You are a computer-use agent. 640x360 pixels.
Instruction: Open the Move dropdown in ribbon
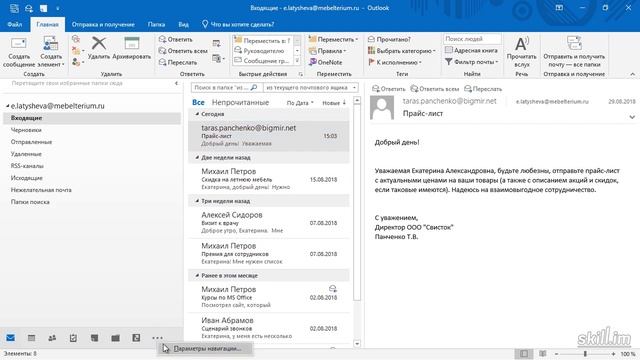[333, 40]
